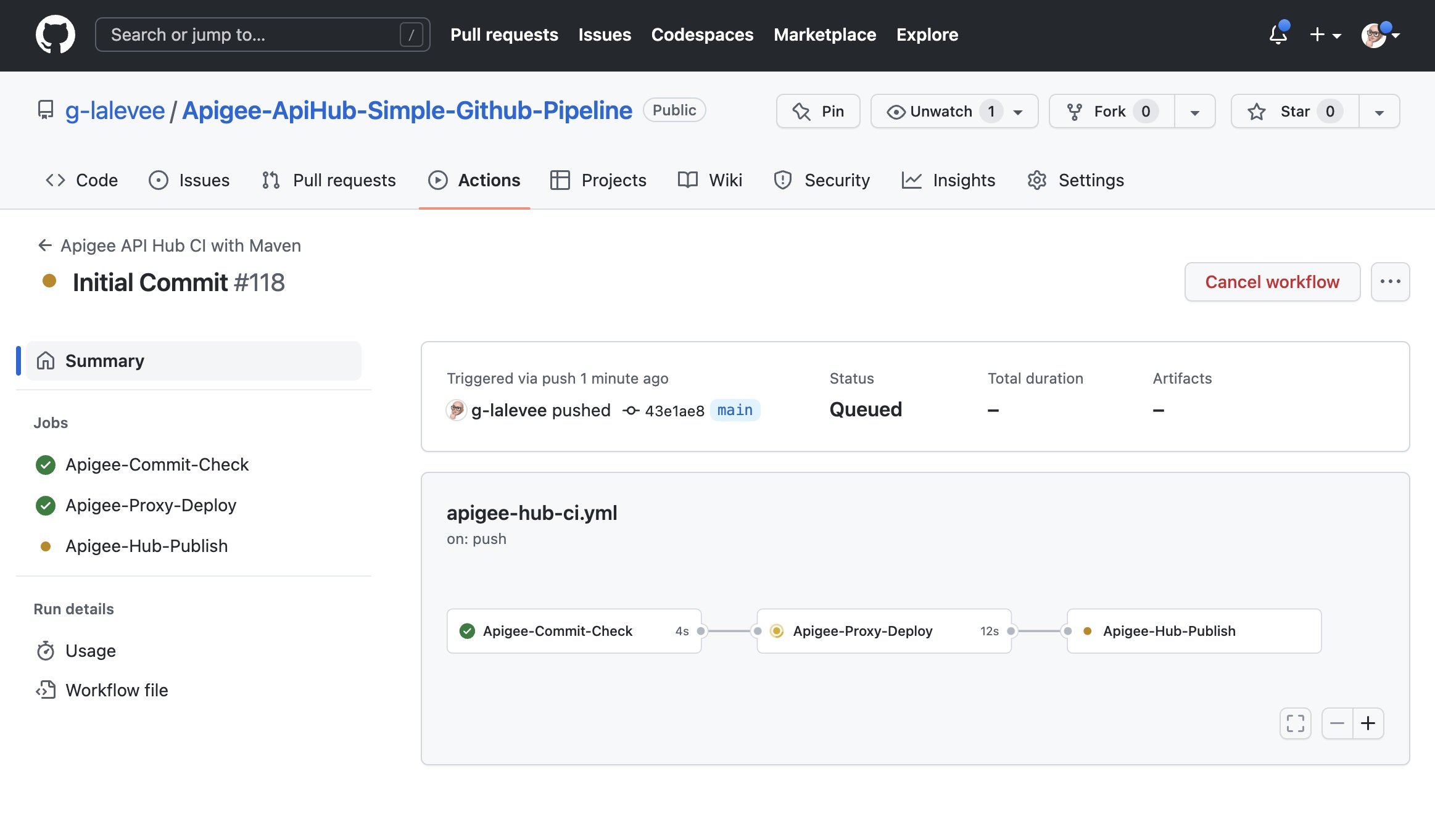Expand the Fork dropdown arrow
1435x840 pixels.
pos(1194,112)
